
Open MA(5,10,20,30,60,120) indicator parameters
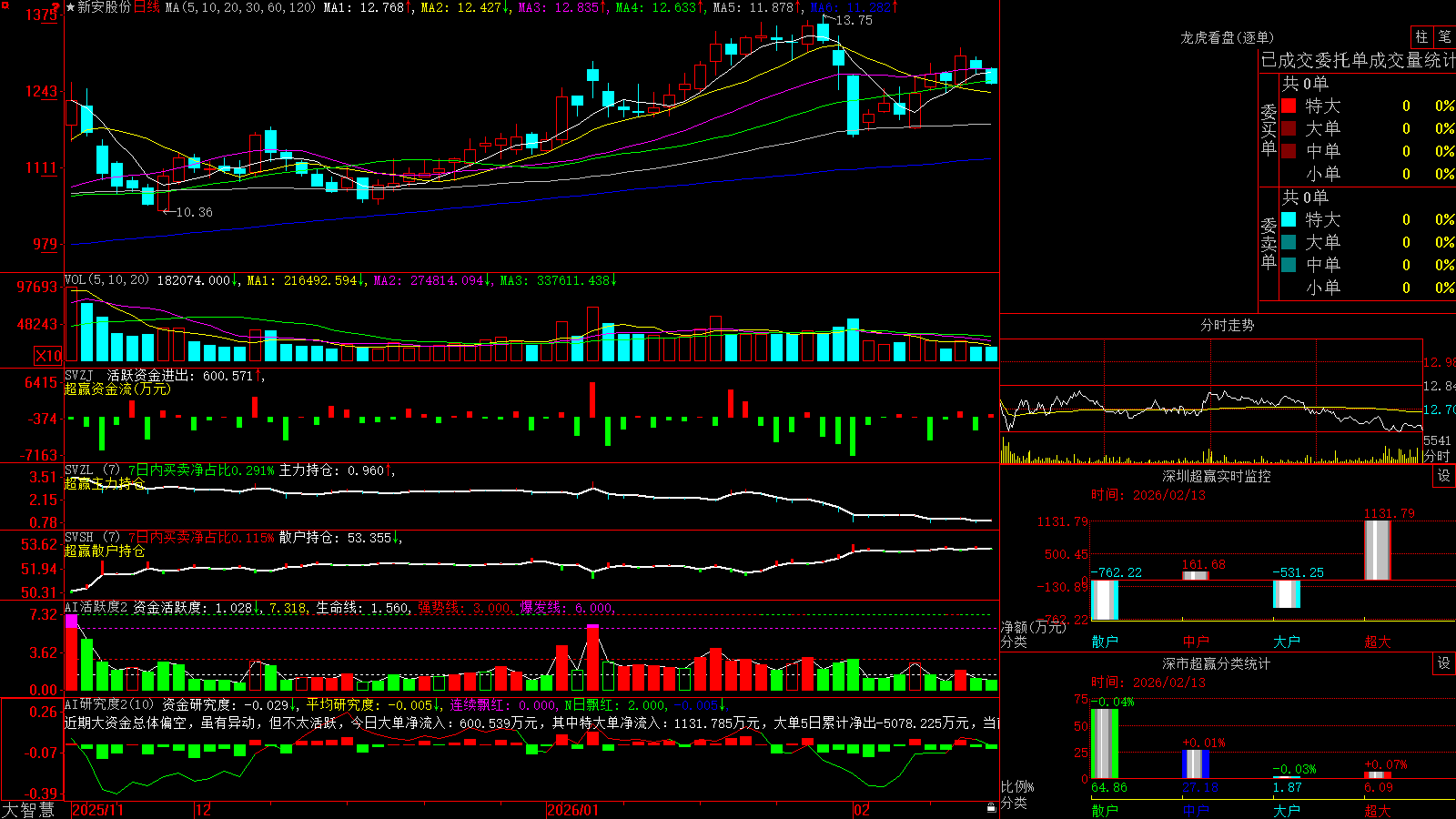point(240,7)
